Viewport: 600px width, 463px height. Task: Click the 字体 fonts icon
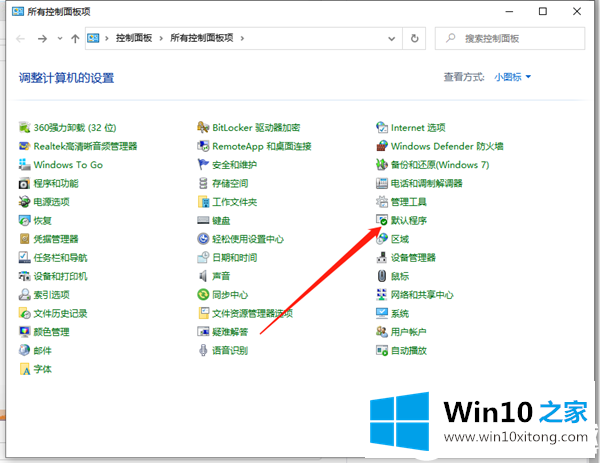click(24, 369)
